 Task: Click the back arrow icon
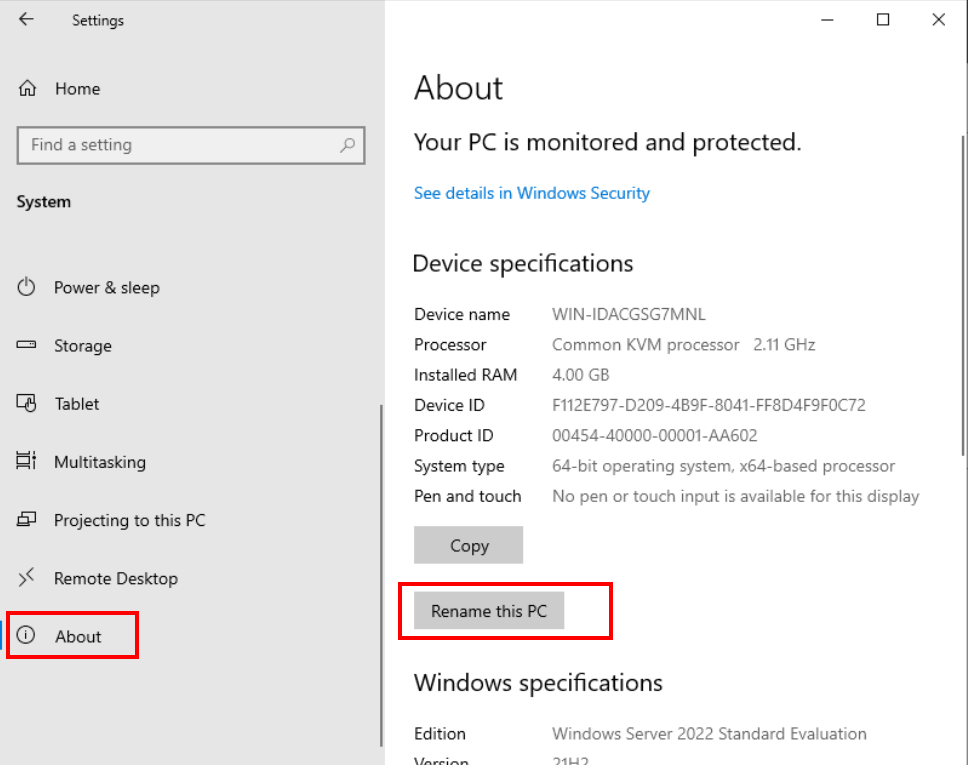click(26, 19)
